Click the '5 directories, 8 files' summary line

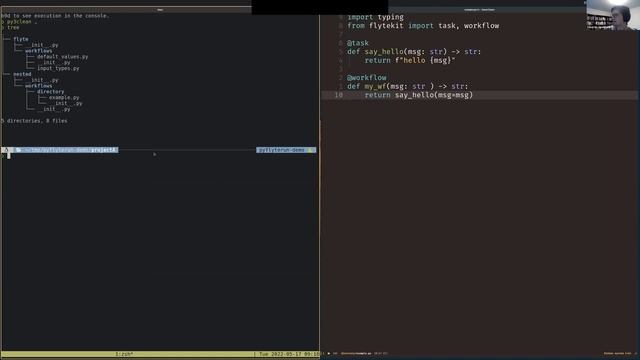[34, 121]
